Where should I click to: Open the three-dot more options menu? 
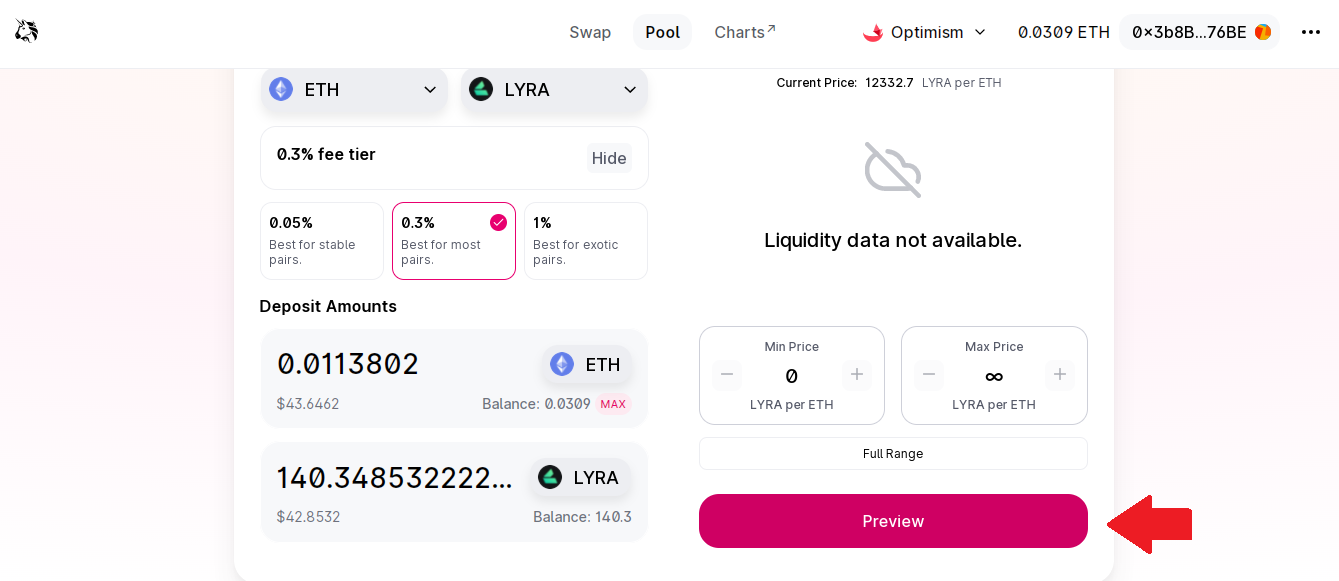pyautogui.click(x=1311, y=32)
